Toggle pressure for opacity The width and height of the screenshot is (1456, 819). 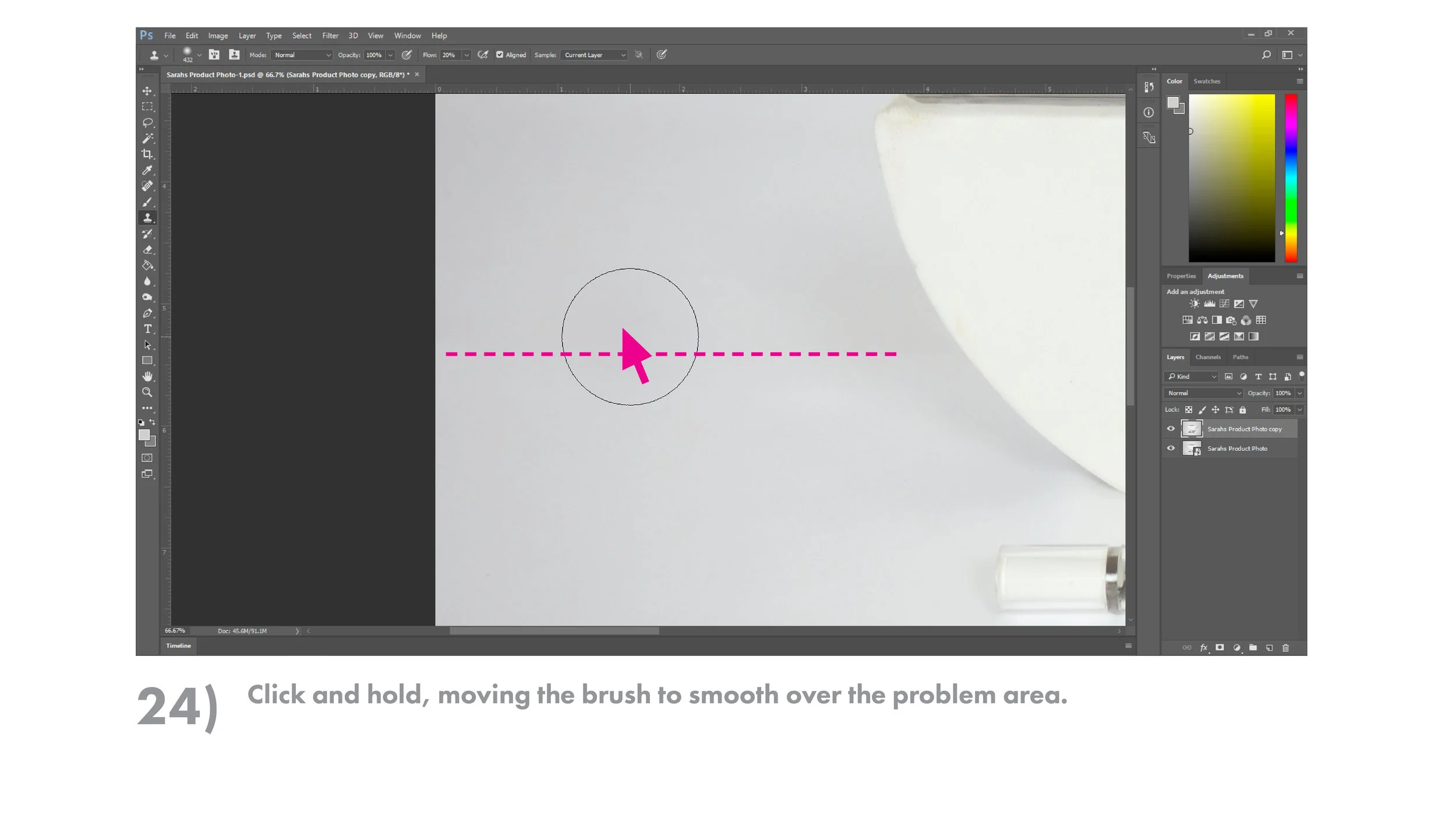(x=407, y=55)
